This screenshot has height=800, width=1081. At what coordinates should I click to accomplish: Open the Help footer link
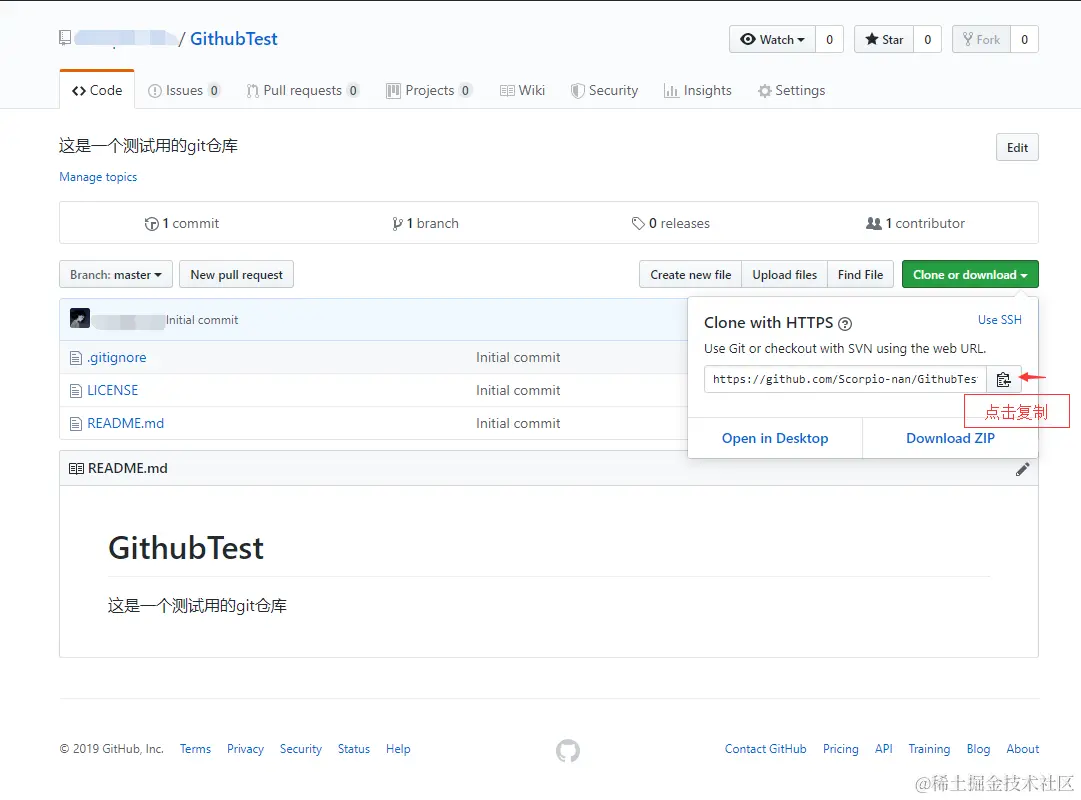(398, 749)
